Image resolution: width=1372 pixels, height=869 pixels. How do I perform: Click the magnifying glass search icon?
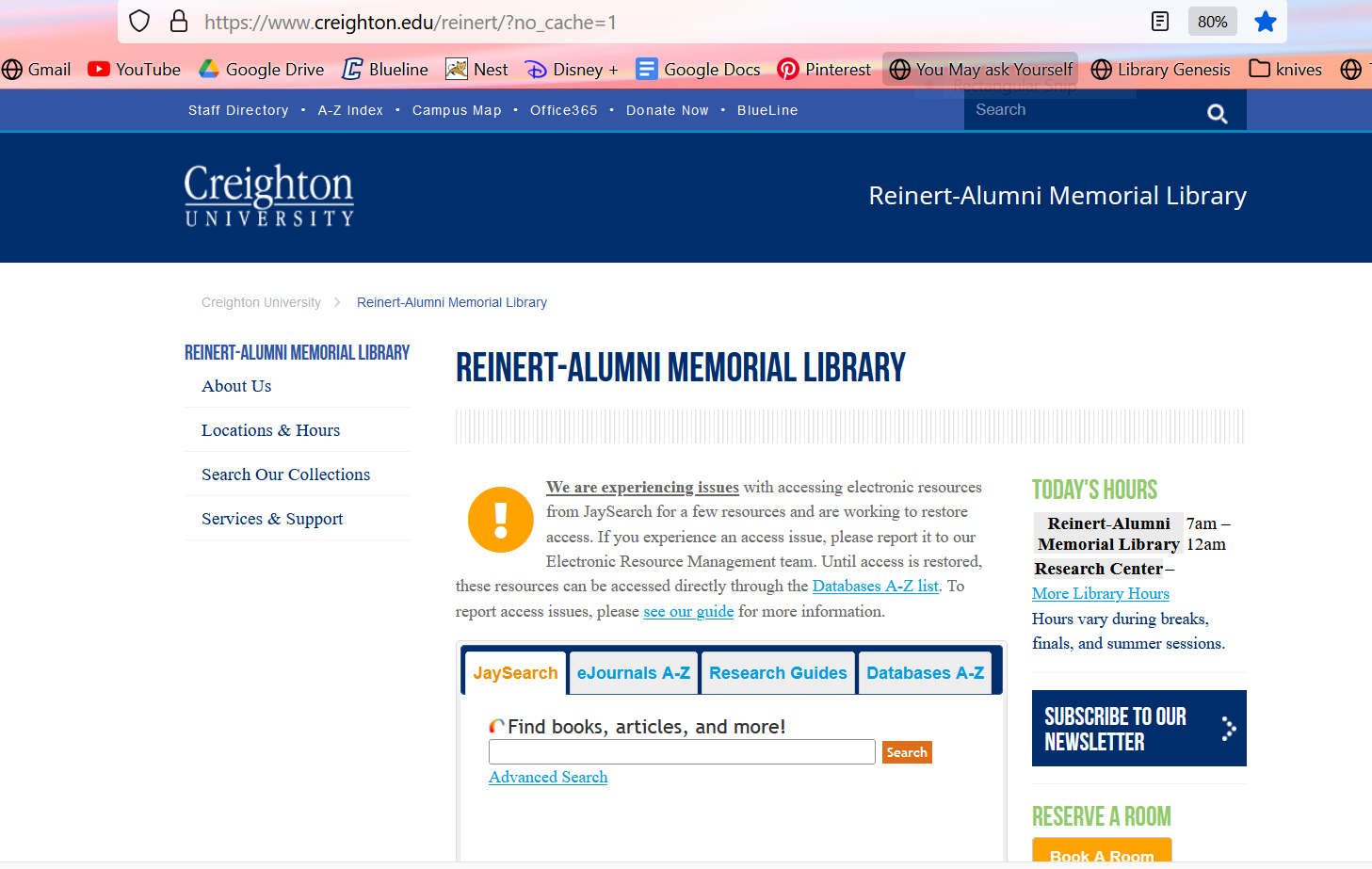(1218, 114)
